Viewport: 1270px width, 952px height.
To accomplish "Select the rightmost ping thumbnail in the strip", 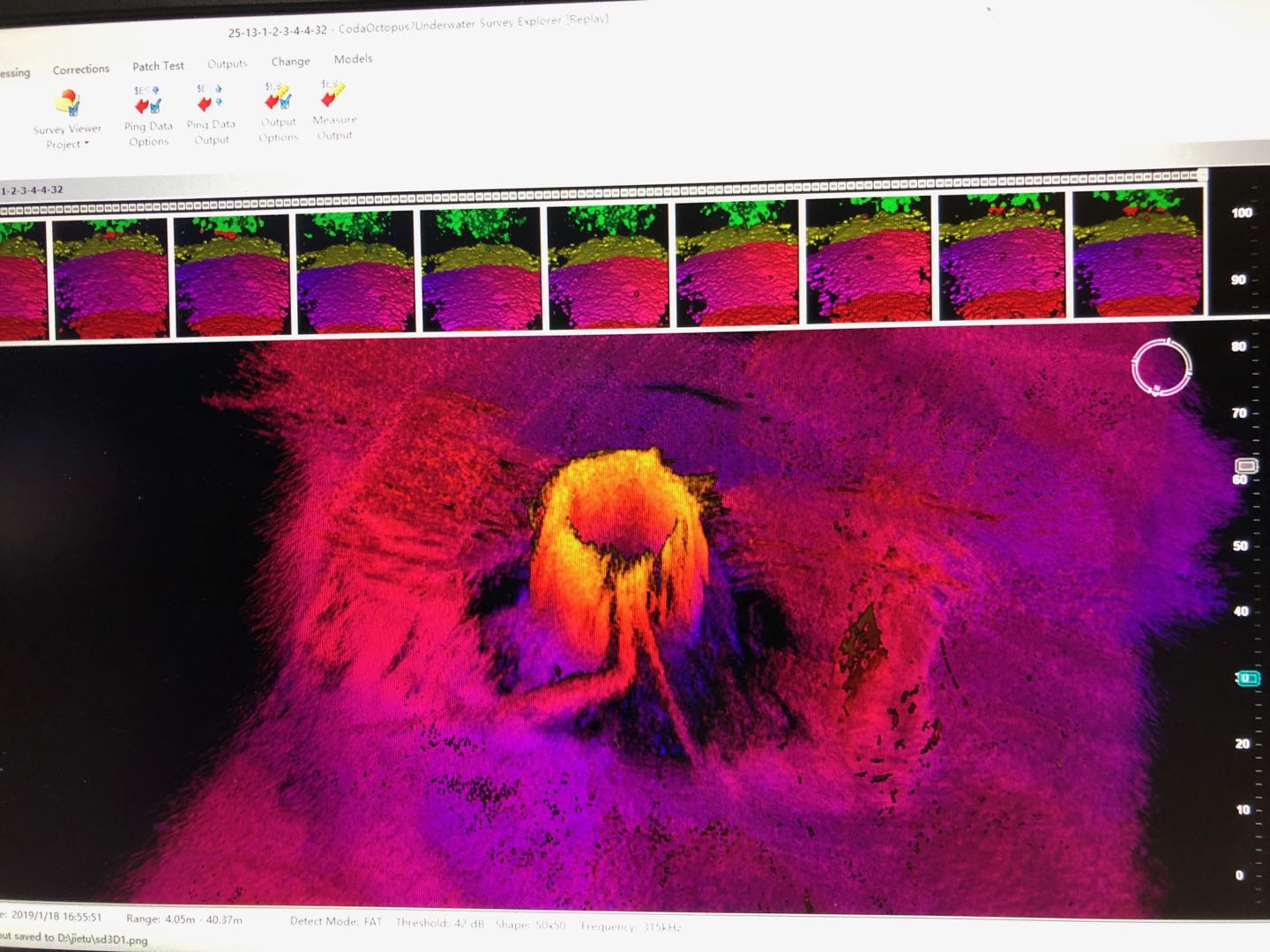I will (x=1137, y=252).
